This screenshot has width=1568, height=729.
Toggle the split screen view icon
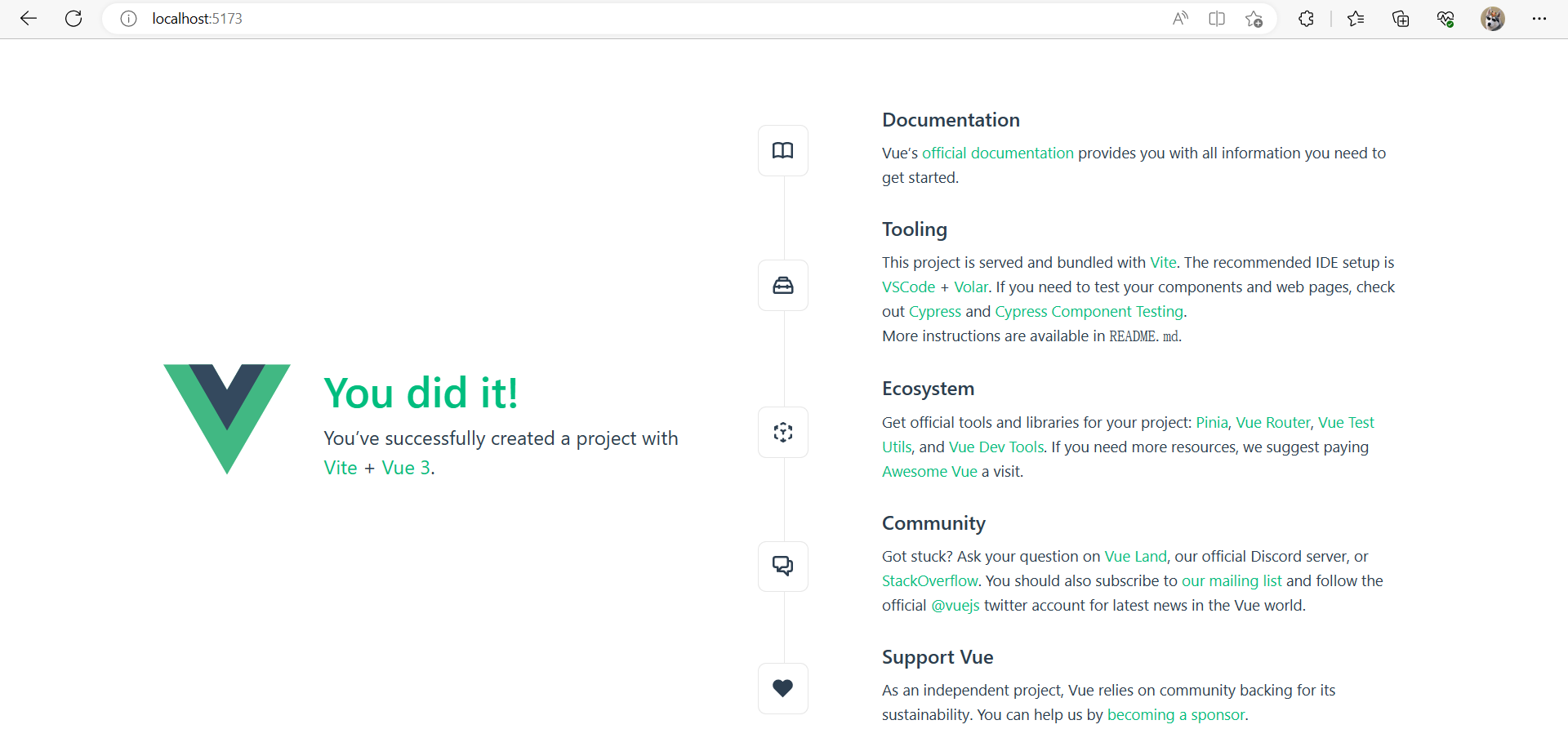coord(1217,19)
